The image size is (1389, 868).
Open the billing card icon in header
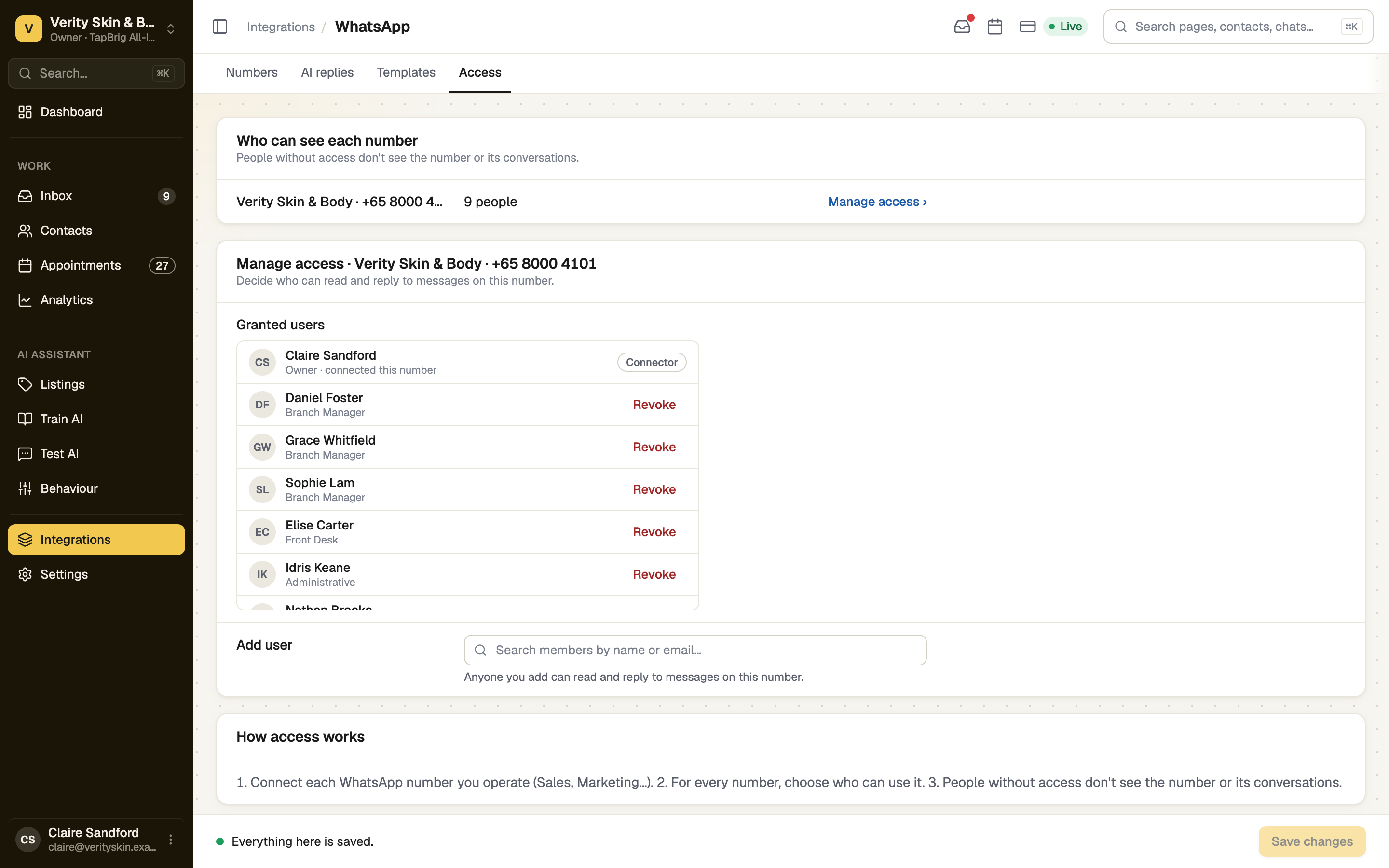(1027, 27)
